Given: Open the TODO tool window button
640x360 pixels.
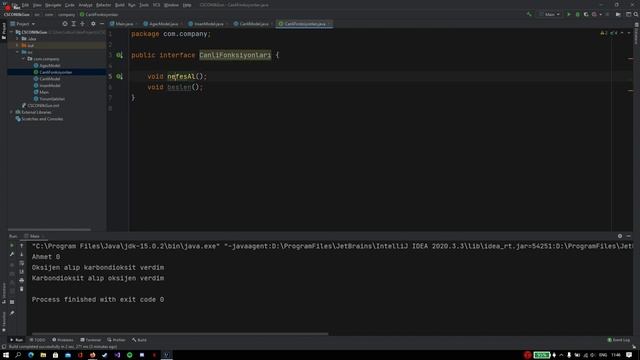Looking at the screenshot, I should click(38, 340).
